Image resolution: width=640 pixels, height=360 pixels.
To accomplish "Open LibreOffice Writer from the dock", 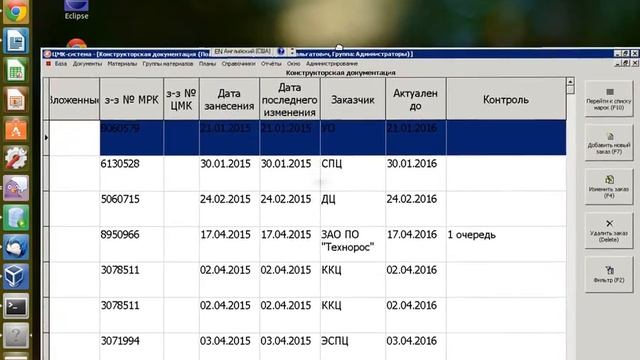I will pyautogui.click(x=16, y=41).
